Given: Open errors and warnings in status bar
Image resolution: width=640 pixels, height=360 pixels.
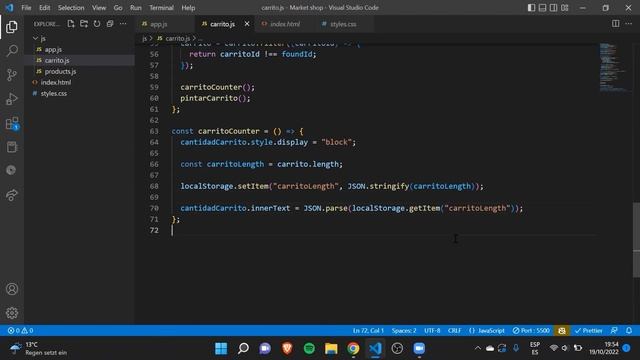Looking at the screenshot, I should pyautogui.click(x=20, y=331).
